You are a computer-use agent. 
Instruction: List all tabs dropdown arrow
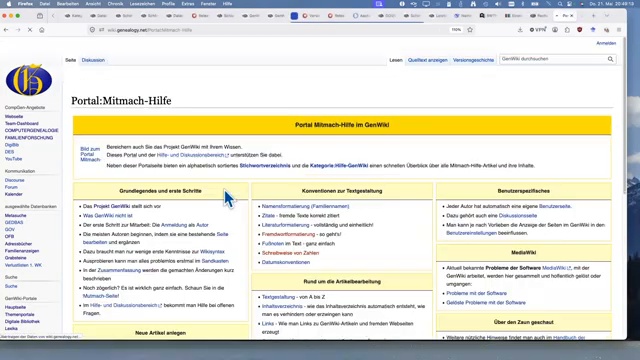(x=607, y=16)
